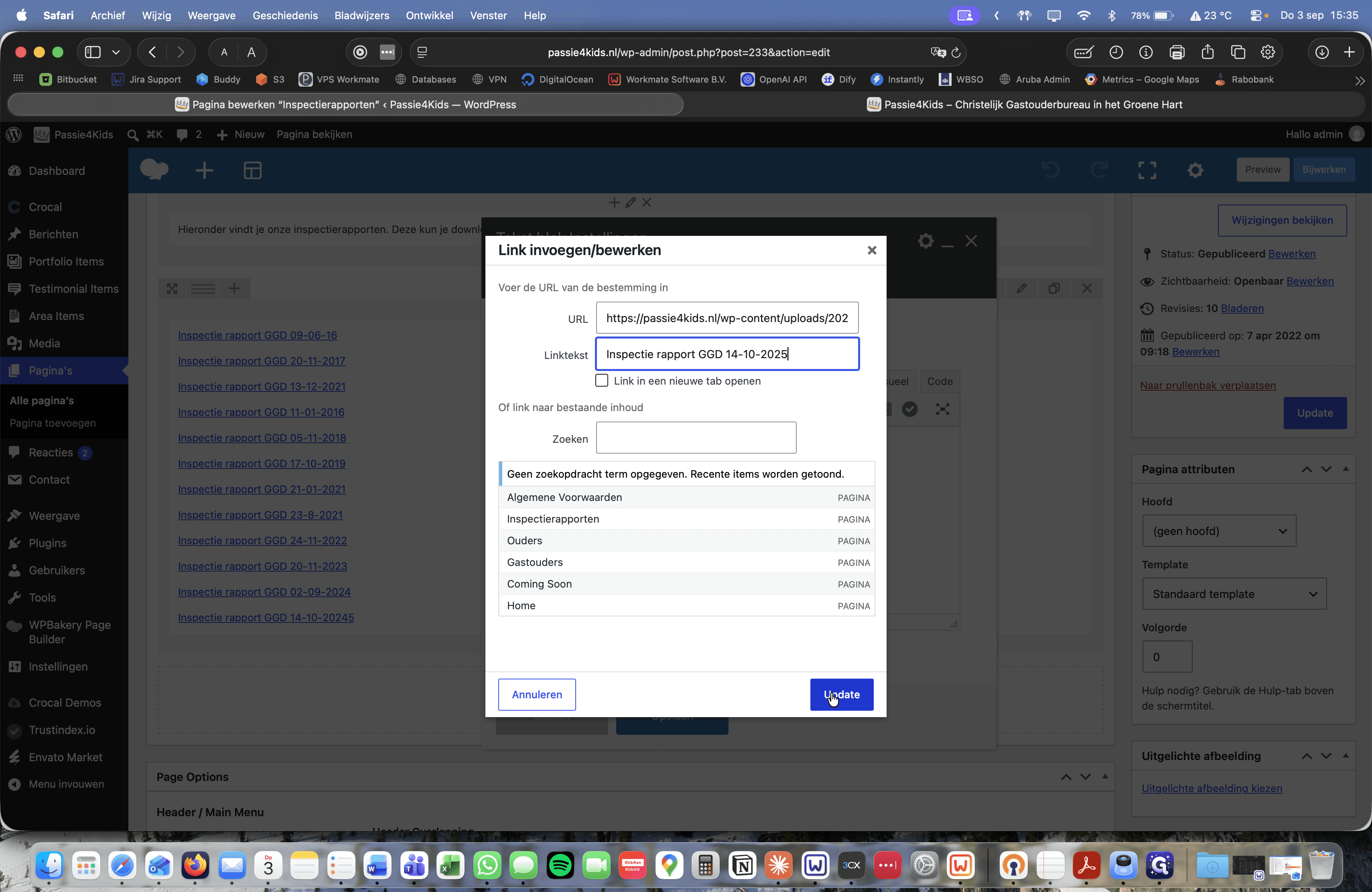
Task: Reload the page in Safari
Action: 956,53
